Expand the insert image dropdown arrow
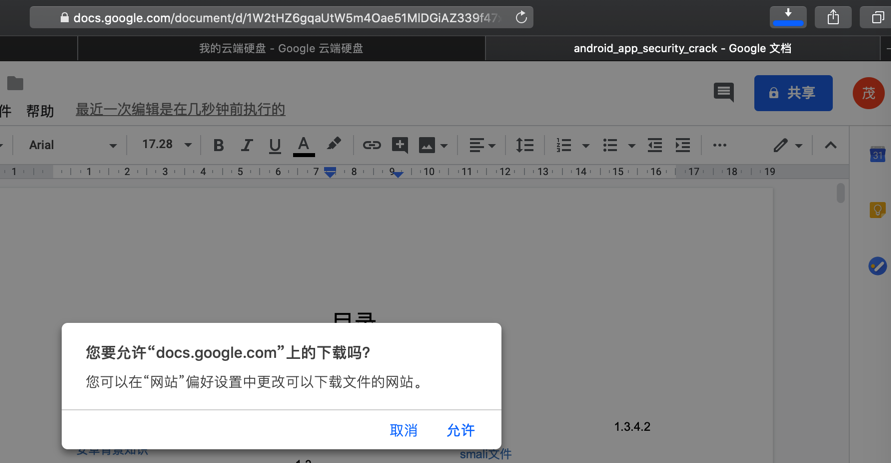 (x=444, y=146)
